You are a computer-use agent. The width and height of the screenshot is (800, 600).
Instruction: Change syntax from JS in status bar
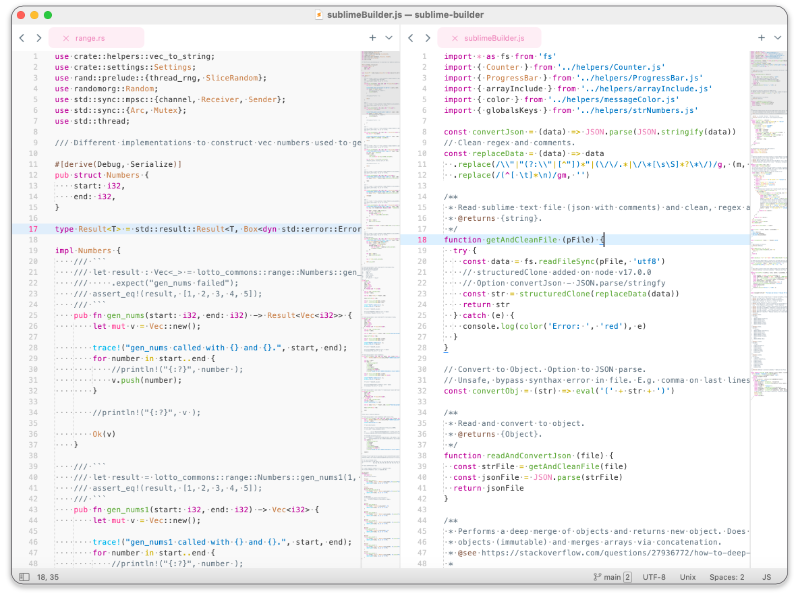pyautogui.click(x=766, y=577)
